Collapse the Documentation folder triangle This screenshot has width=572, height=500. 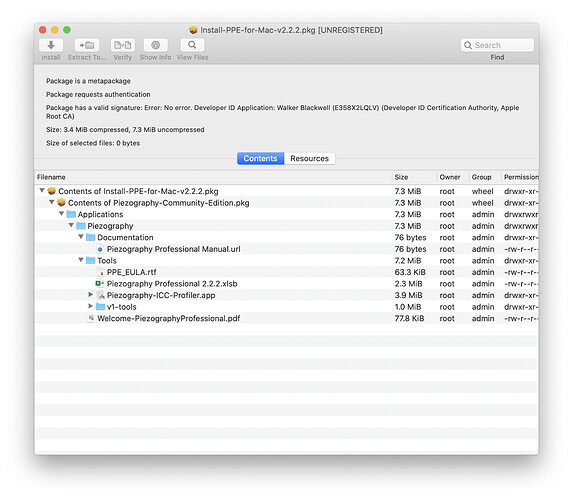(x=81, y=237)
